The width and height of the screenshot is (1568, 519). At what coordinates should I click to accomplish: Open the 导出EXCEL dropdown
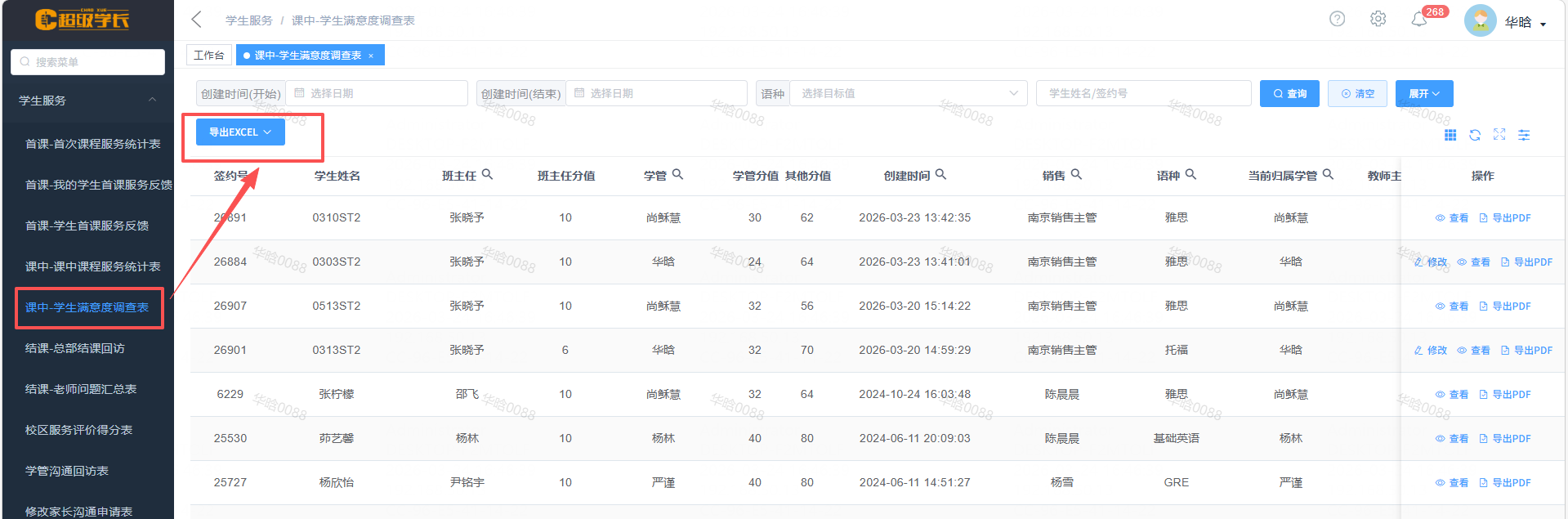(240, 132)
